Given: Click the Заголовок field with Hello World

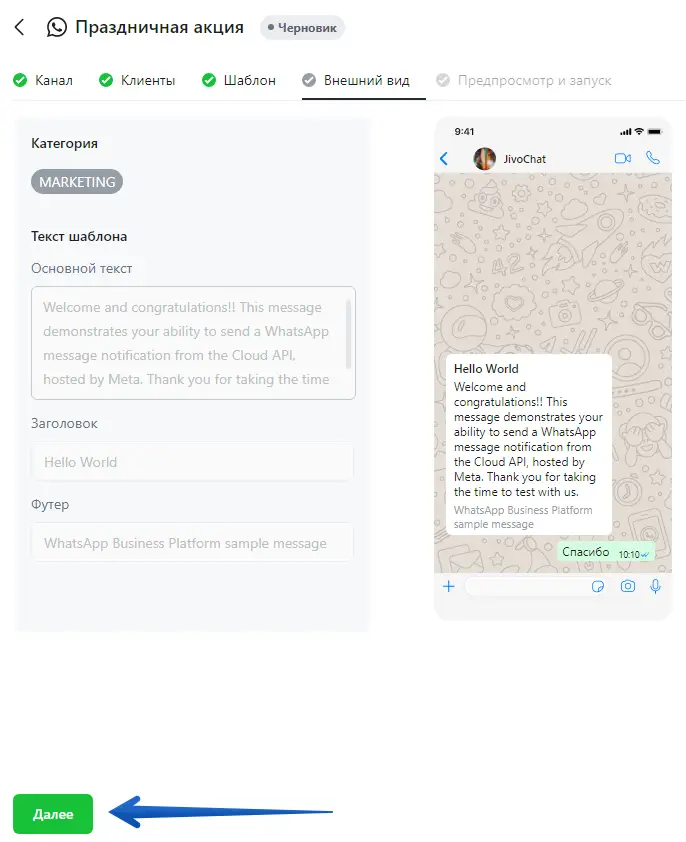Looking at the screenshot, I should [x=192, y=462].
